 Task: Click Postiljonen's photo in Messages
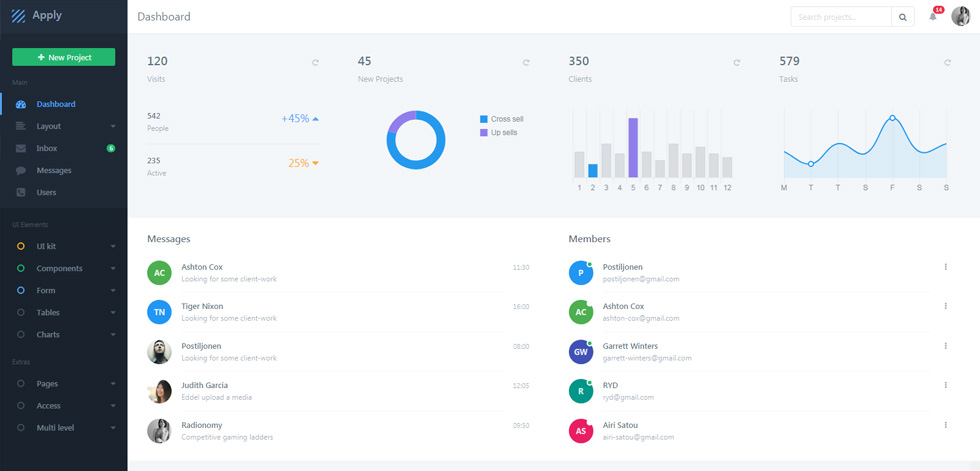tap(159, 352)
